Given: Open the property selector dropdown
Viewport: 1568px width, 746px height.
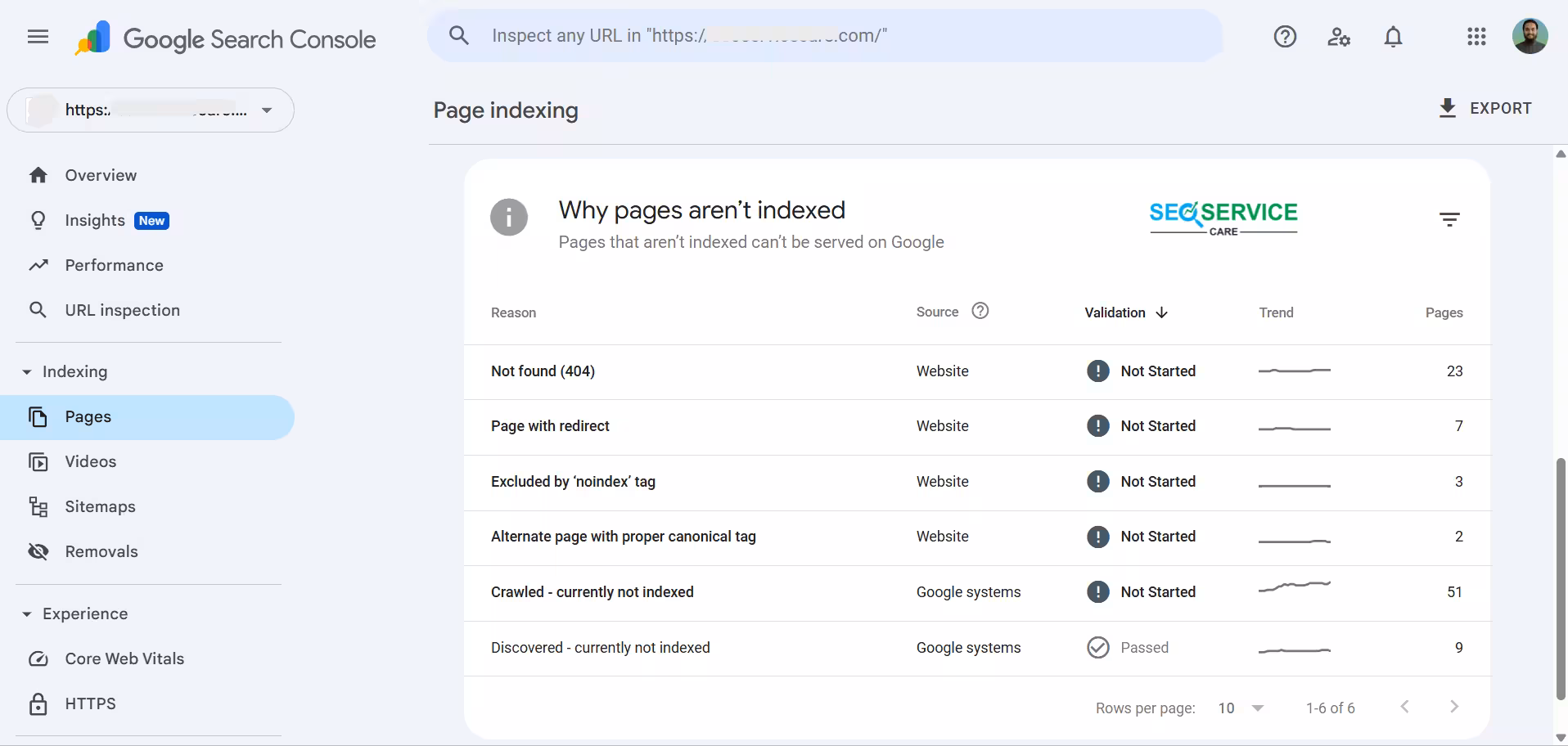Looking at the screenshot, I should pyautogui.click(x=267, y=110).
